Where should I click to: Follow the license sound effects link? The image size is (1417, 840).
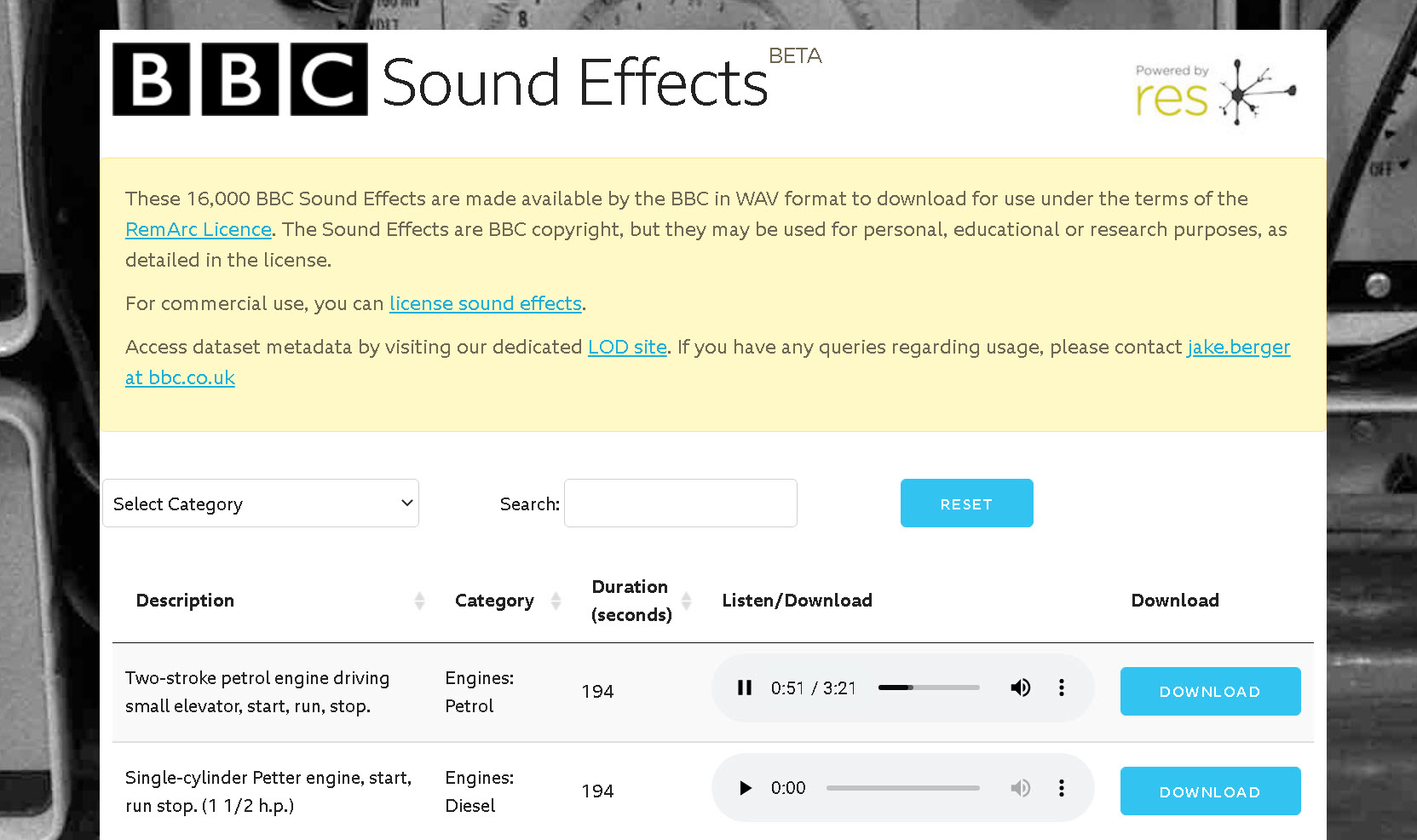click(485, 303)
